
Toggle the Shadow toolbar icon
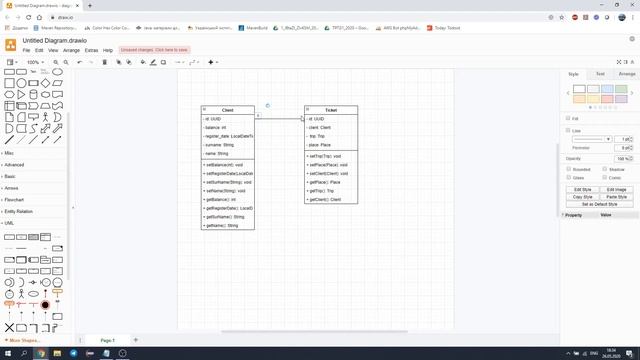[163, 62]
